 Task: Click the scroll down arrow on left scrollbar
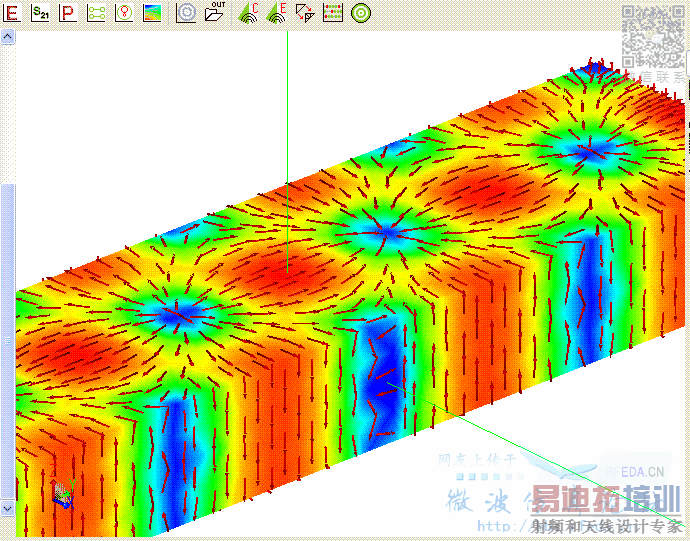[x=7, y=508]
